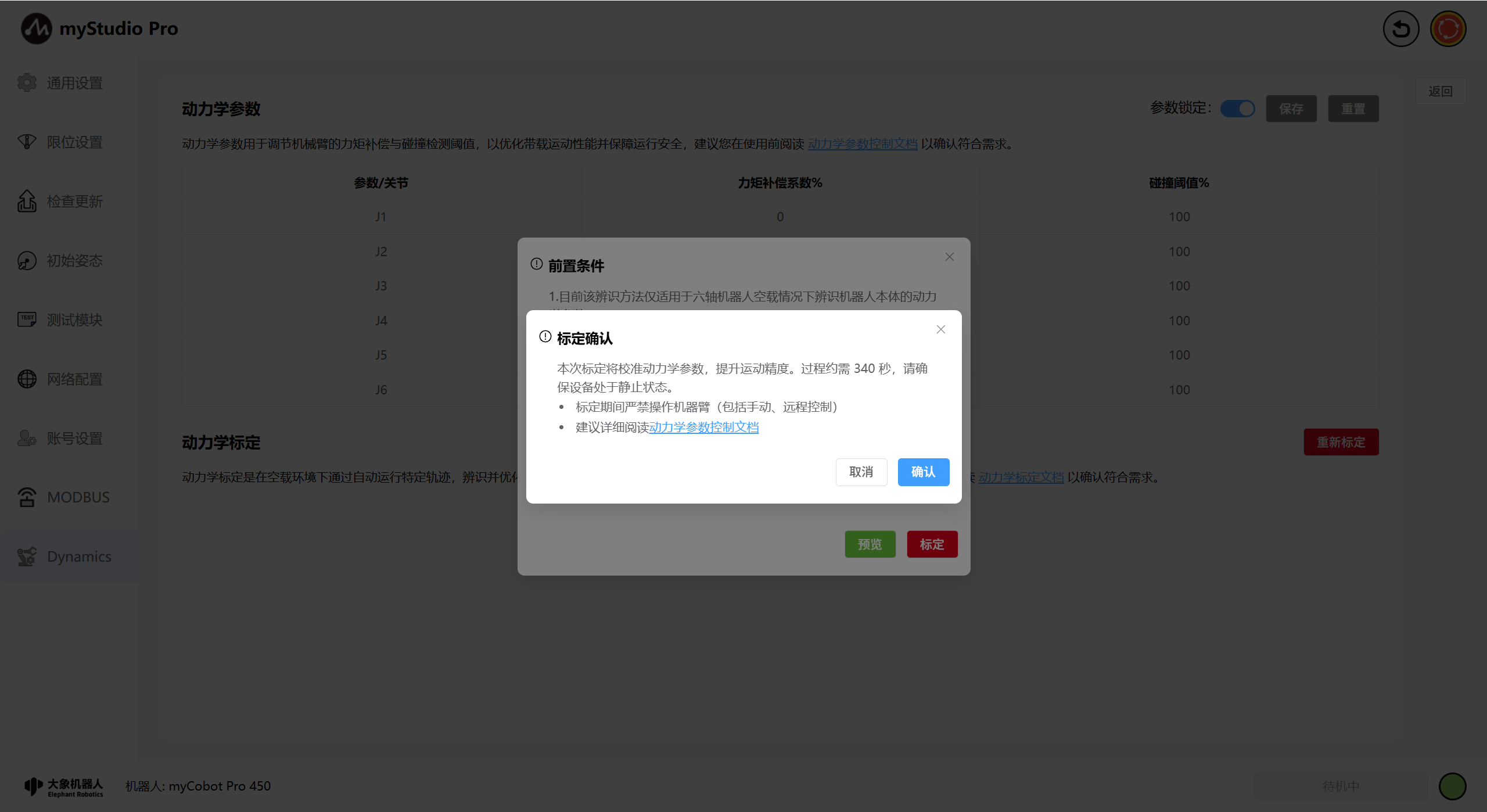The image size is (1487, 812).
Task: Click the 限位设置 sidebar icon
Action: click(x=27, y=142)
